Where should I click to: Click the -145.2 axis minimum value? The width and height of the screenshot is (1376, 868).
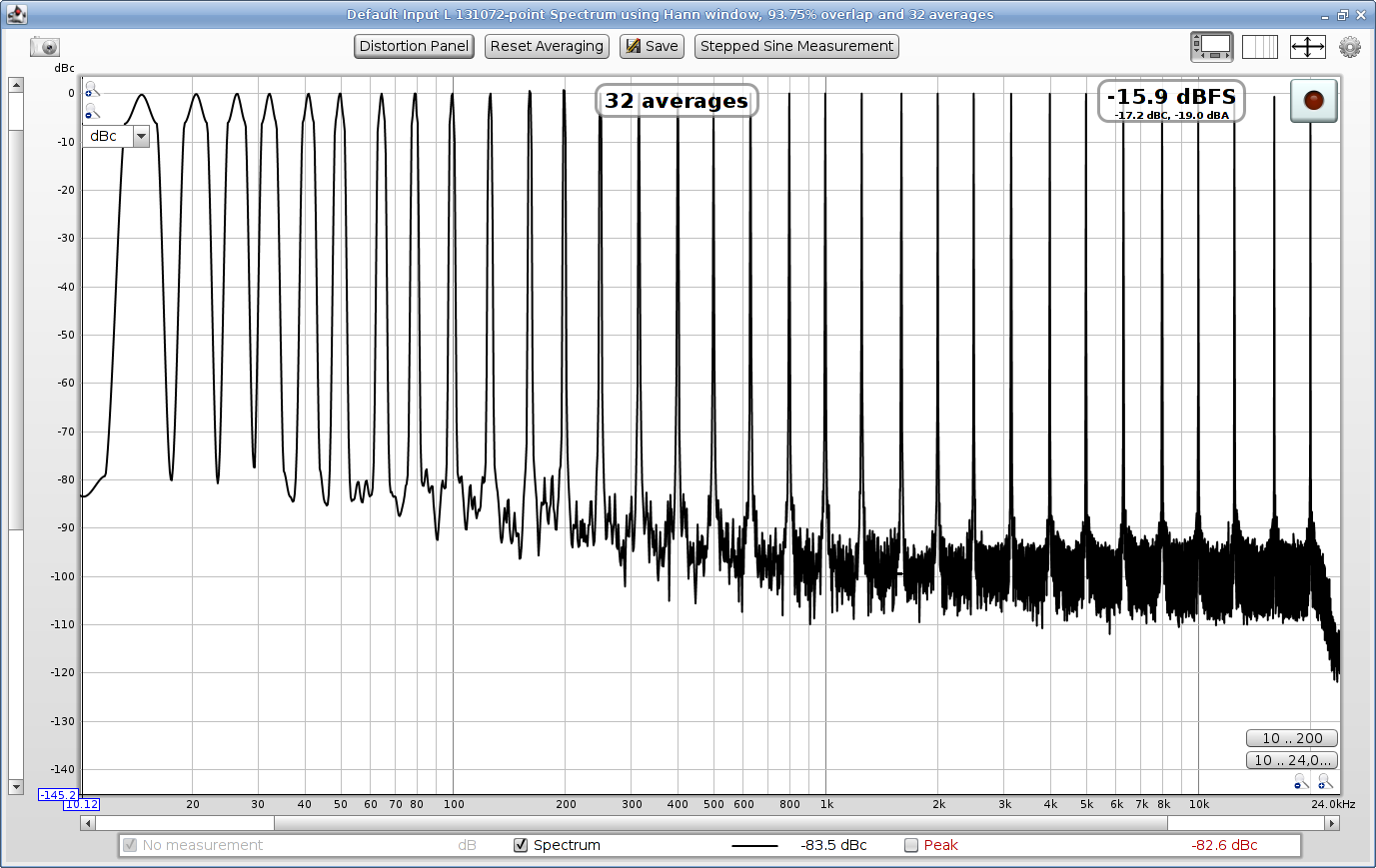58,795
